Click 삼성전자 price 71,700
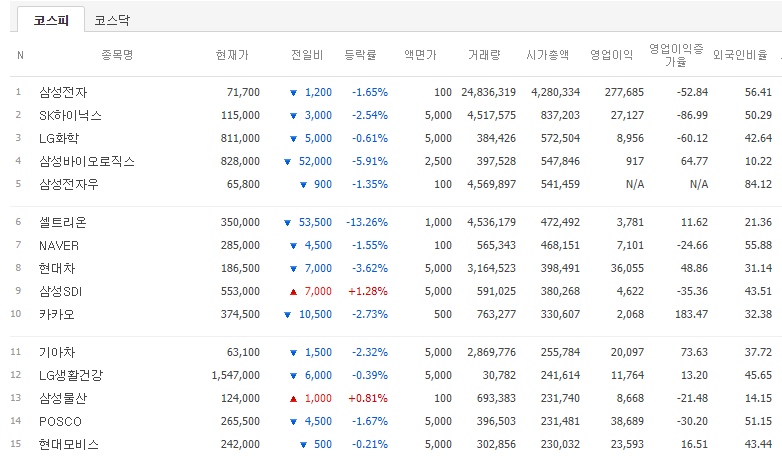Image resolution: width=782 pixels, height=456 pixels. click(x=243, y=92)
